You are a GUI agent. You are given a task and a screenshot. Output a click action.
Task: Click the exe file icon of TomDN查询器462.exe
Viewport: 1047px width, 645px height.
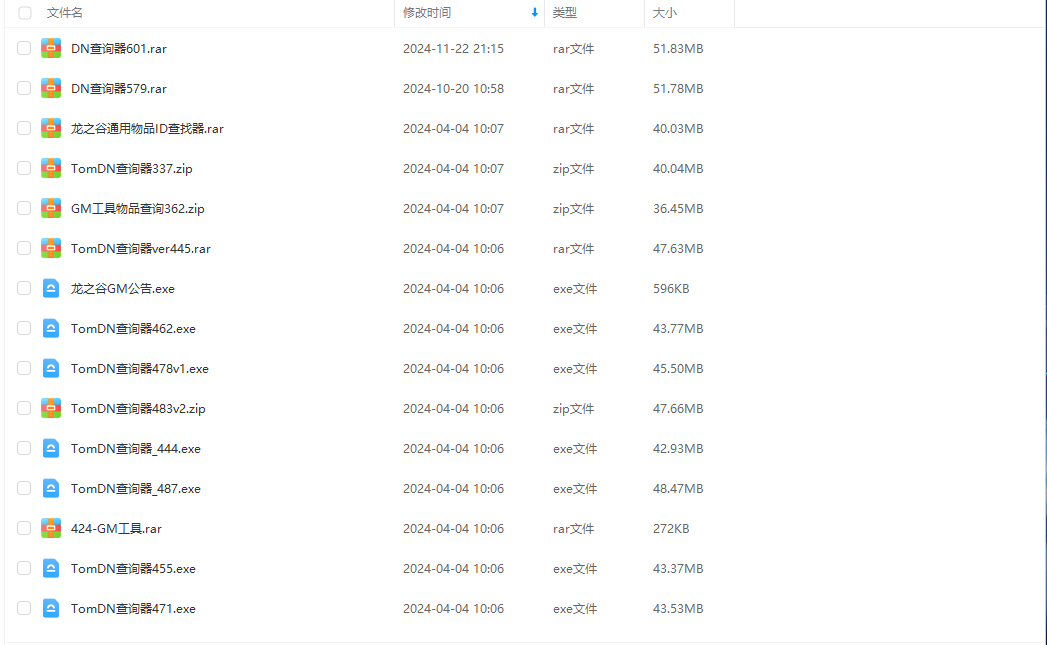point(51,329)
